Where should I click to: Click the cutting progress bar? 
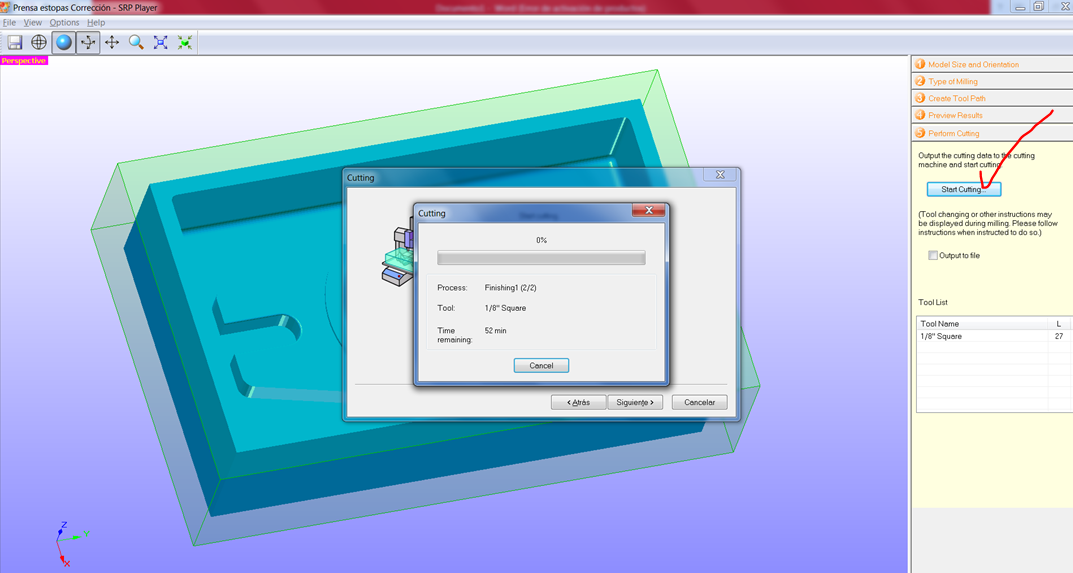click(x=541, y=258)
